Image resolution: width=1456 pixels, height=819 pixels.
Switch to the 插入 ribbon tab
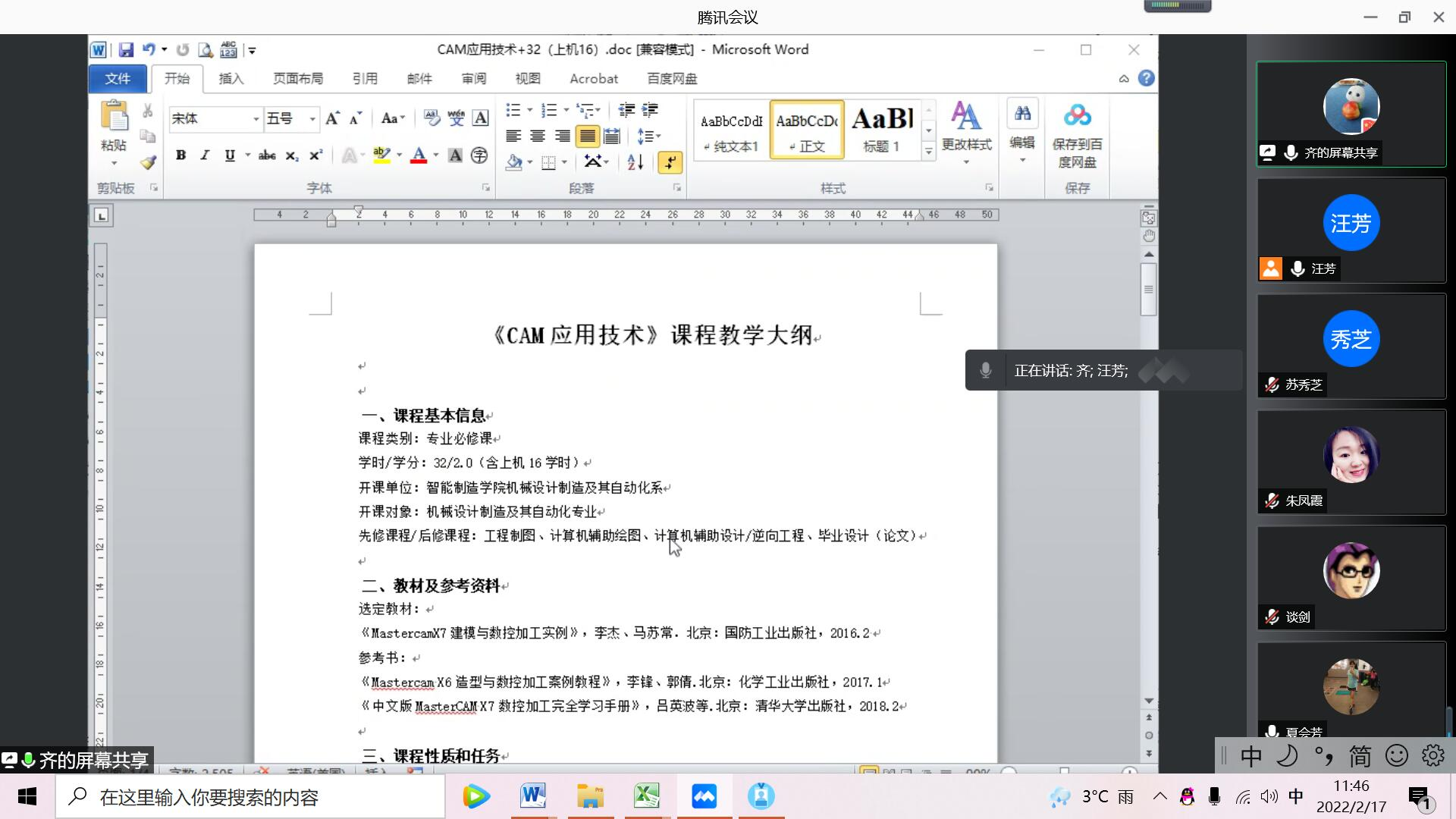(x=231, y=79)
